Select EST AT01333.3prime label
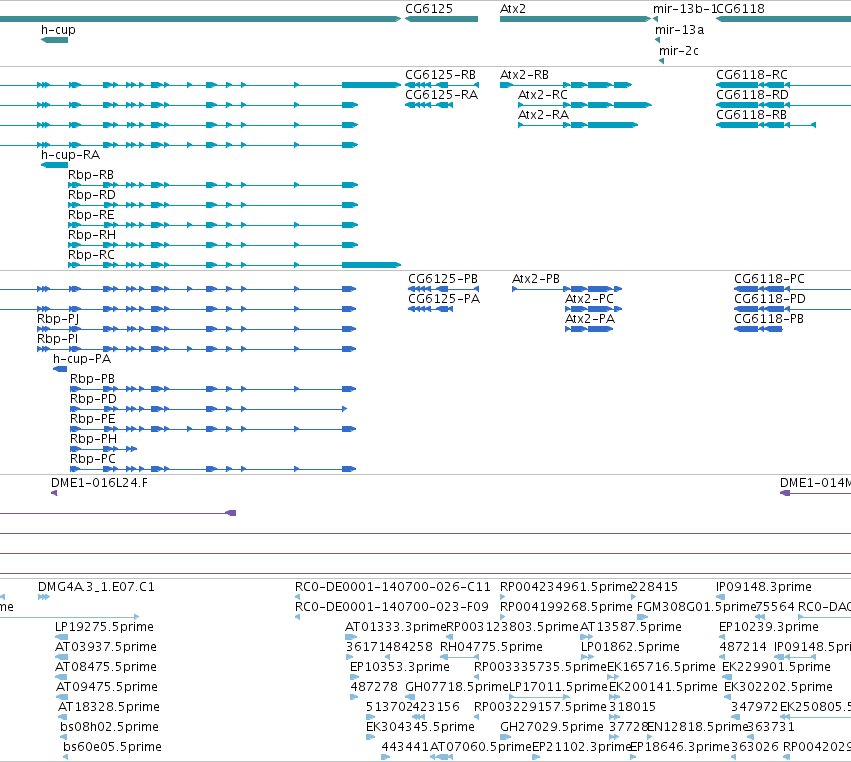Viewport: 851px width, 762px height. 396,627
